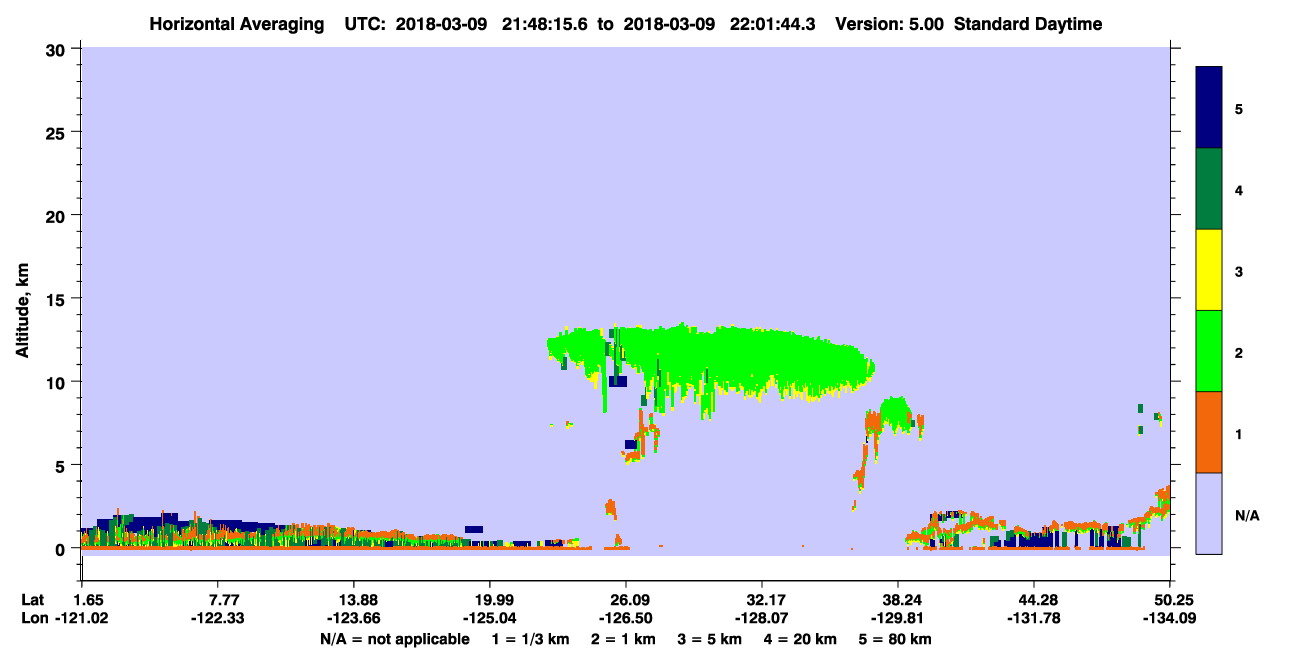Click the small green cloud near 8 km altitude
Viewport: 1300px width, 667px height.
(x=893, y=412)
